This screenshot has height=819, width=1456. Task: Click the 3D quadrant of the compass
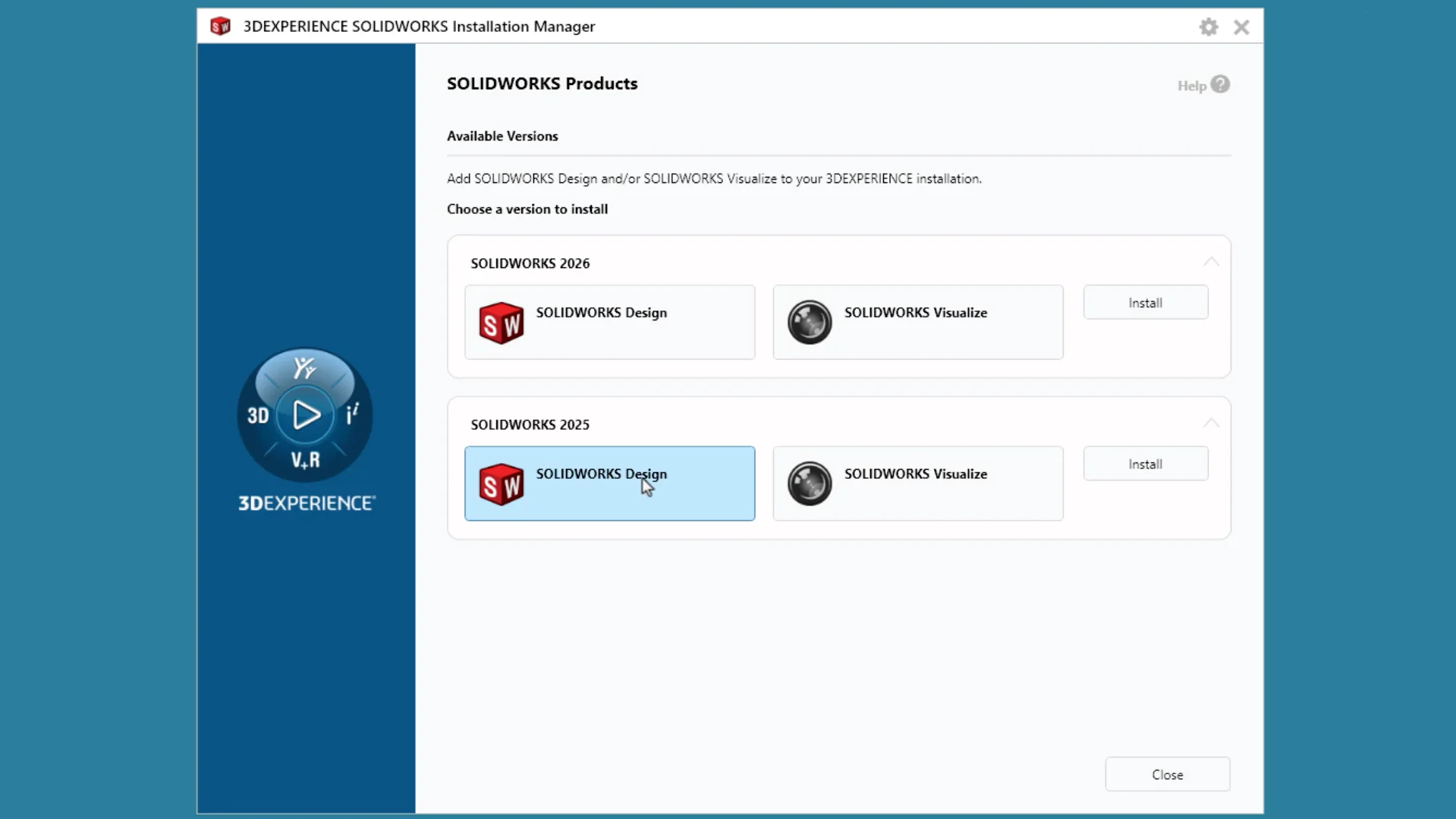pos(258,416)
